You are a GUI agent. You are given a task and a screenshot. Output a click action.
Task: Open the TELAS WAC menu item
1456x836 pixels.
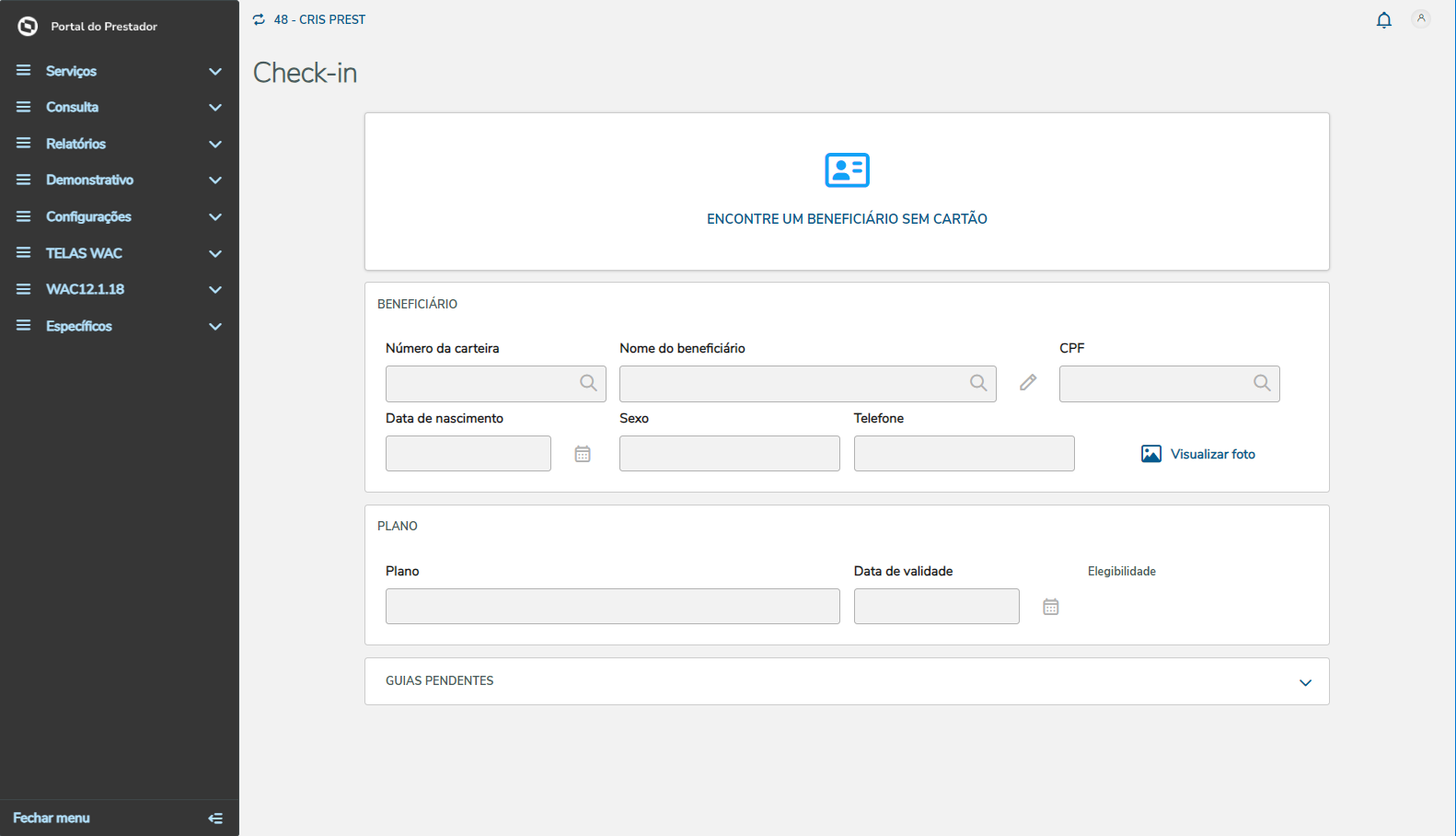tap(84, 253)
